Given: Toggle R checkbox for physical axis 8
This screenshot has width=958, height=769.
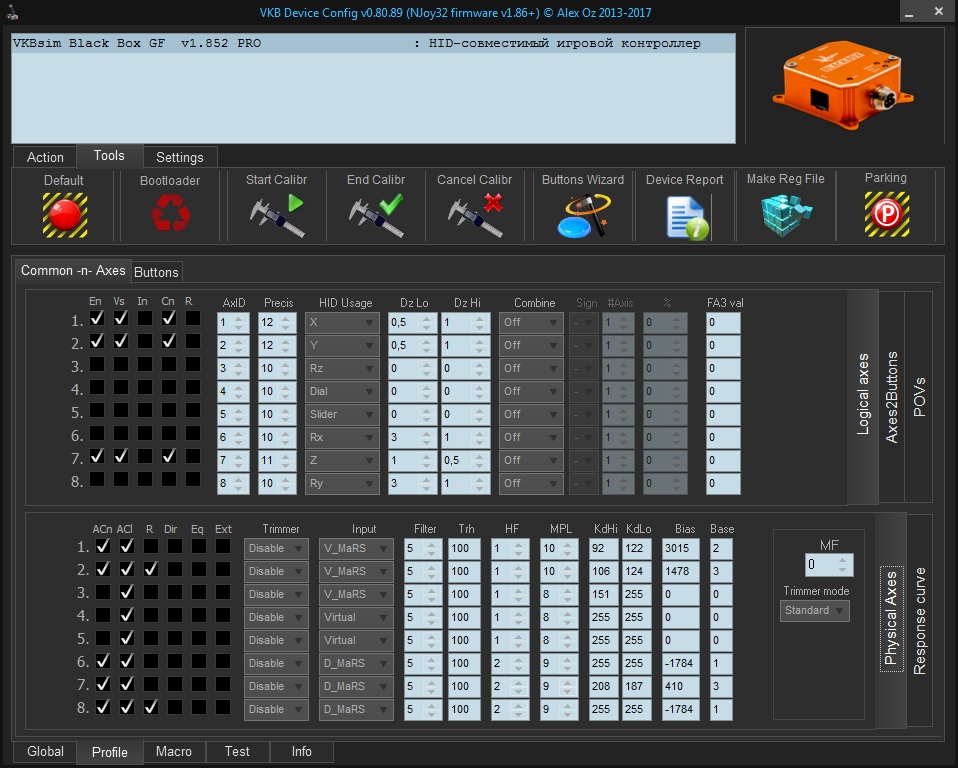Looking at the screenshot, I should coord(151,707).
